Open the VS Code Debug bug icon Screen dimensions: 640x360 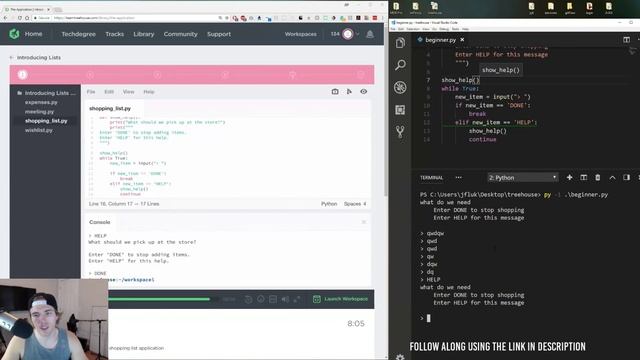400,87
